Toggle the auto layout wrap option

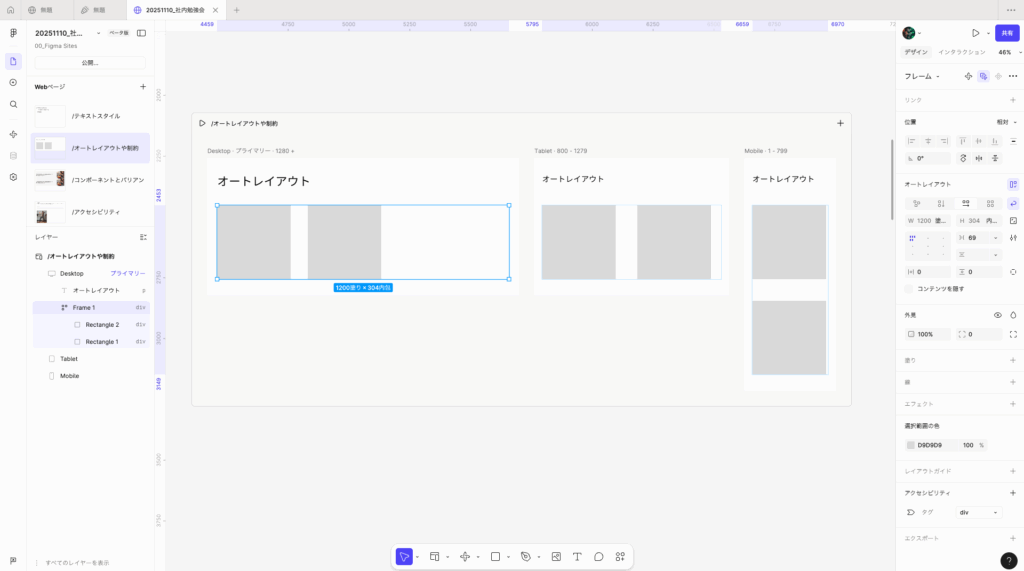1013,203
